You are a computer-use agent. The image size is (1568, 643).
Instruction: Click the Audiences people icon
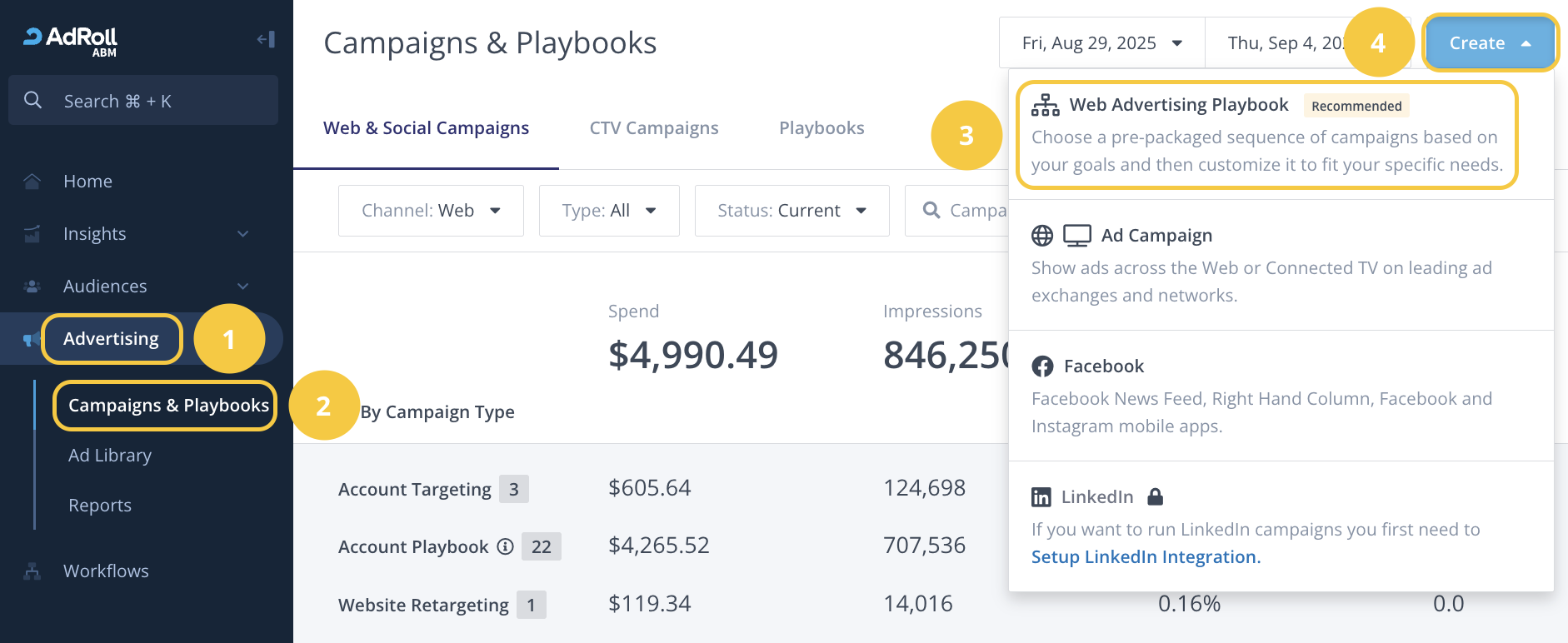coord(32,287)
